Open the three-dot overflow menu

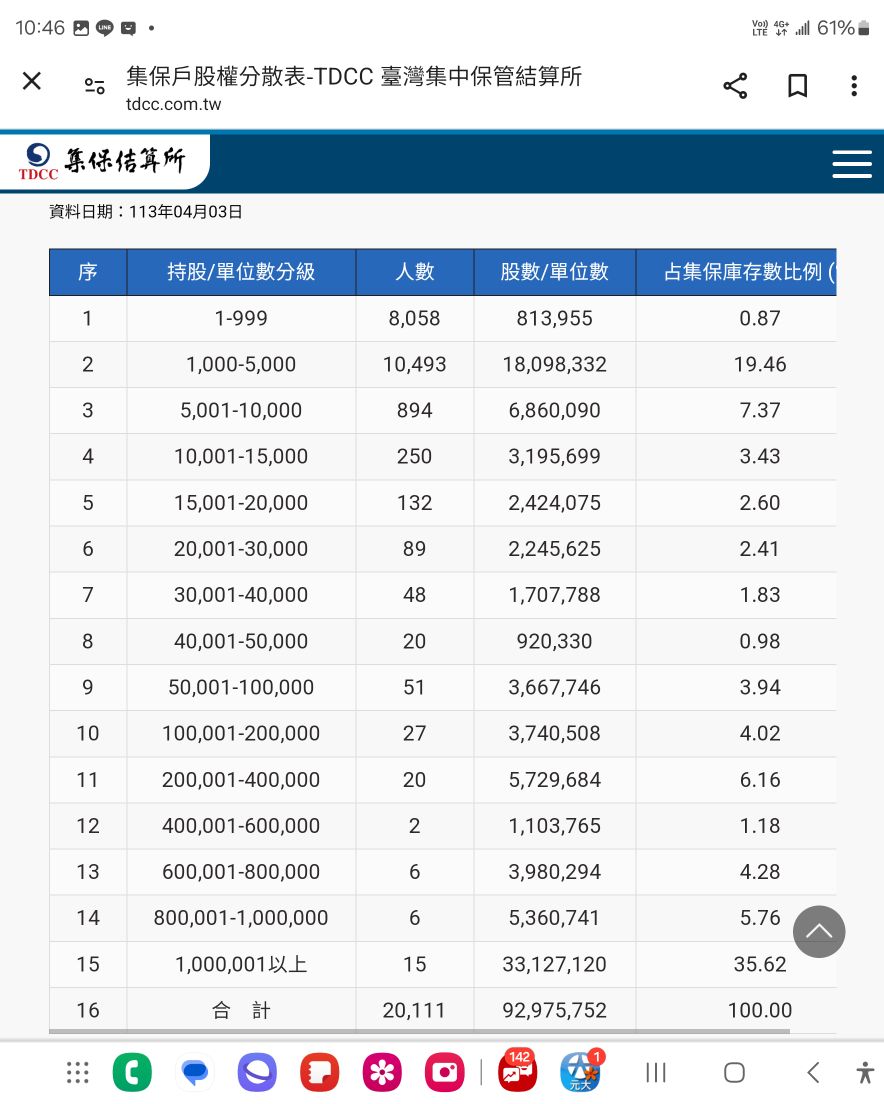coord(854,86)
